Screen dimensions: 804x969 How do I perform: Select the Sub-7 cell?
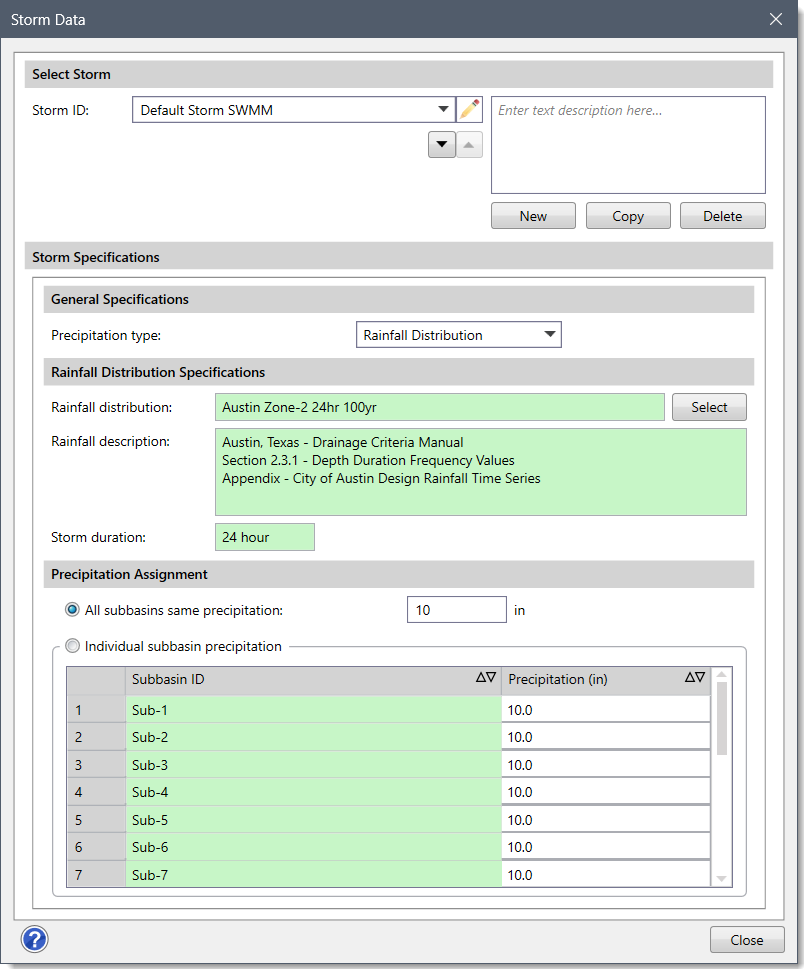313,874
